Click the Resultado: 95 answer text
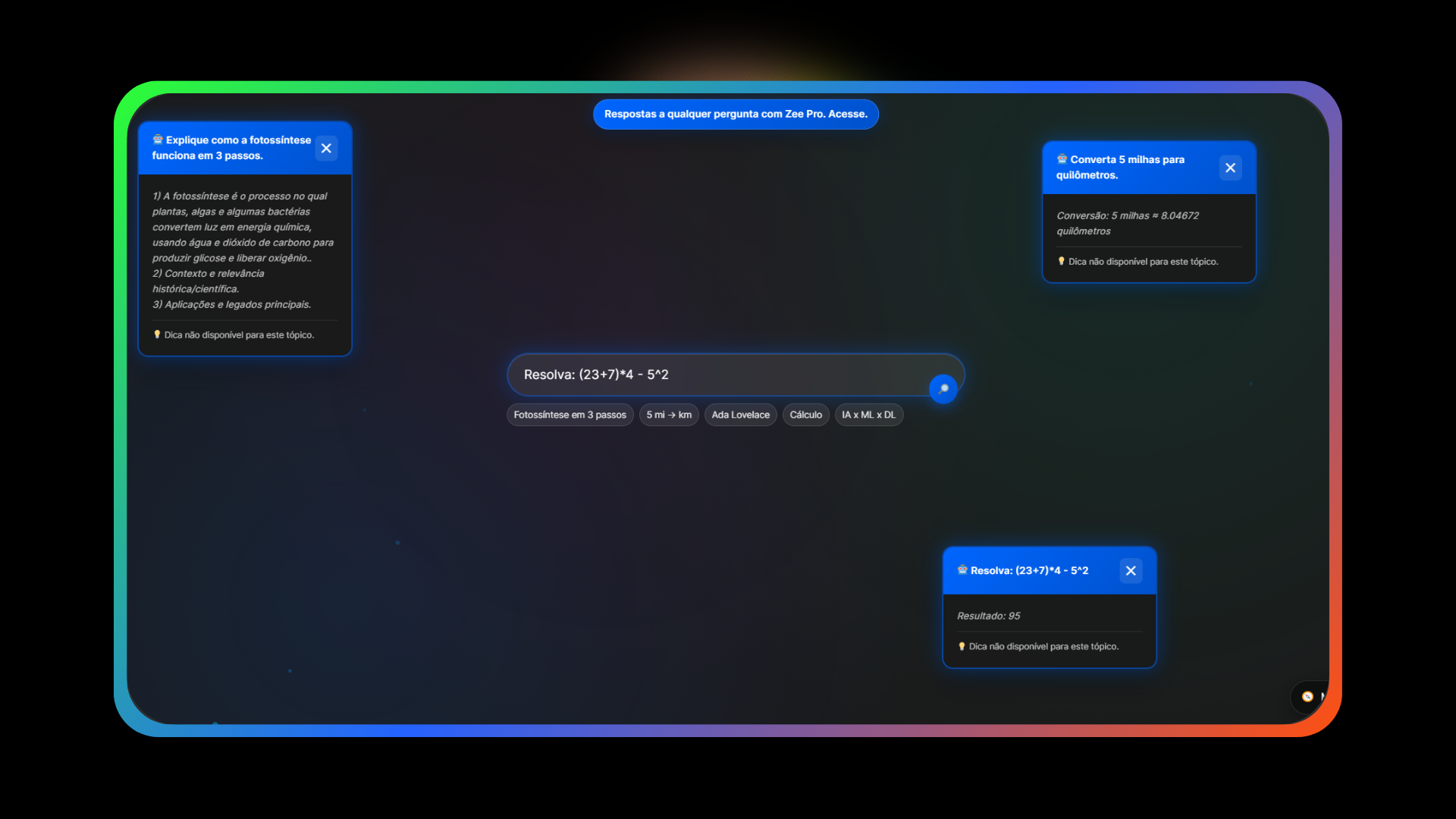The image size is (1456, 819). point(988,616)
